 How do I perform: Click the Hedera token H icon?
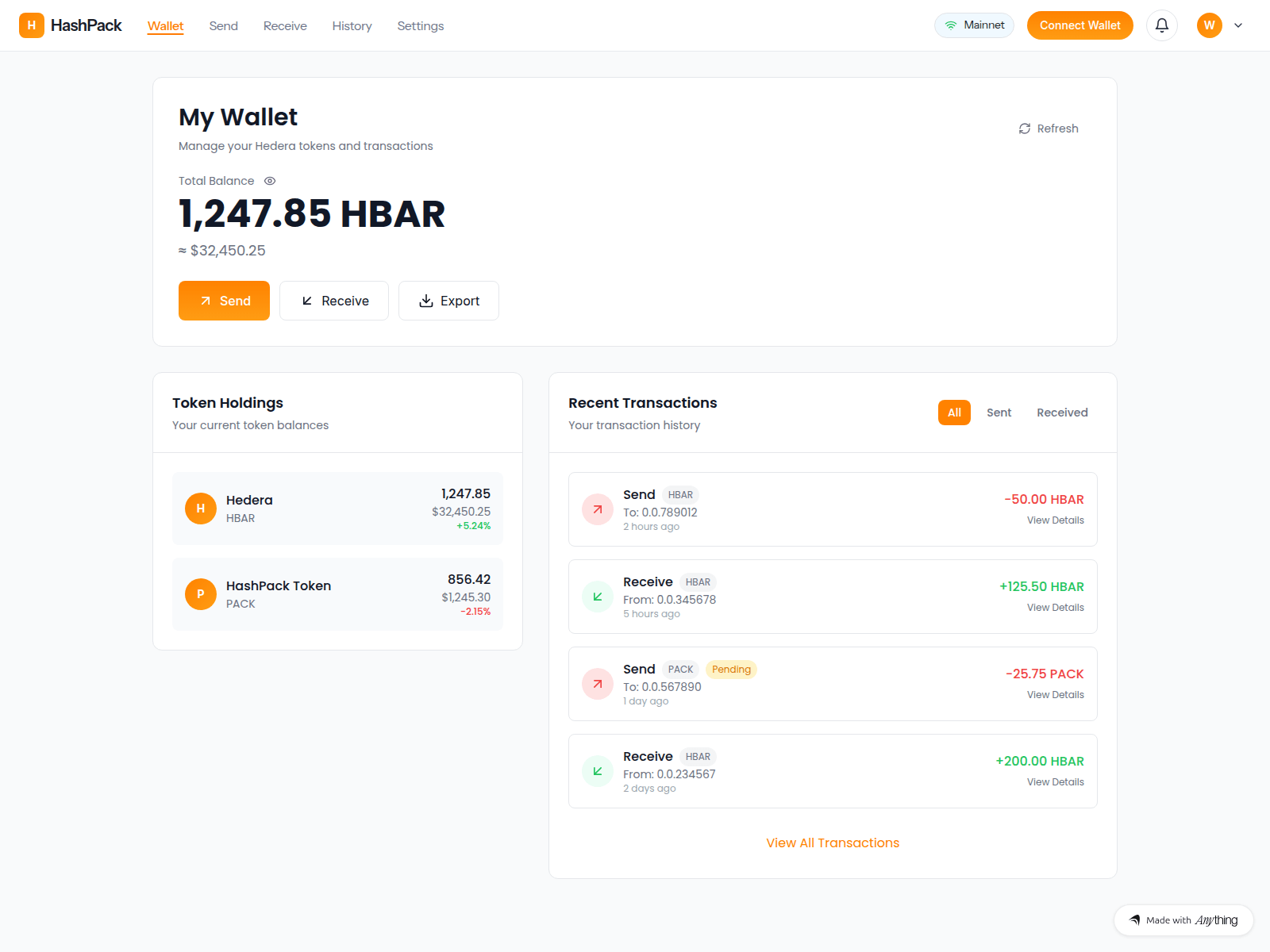[x=201, y=509]
